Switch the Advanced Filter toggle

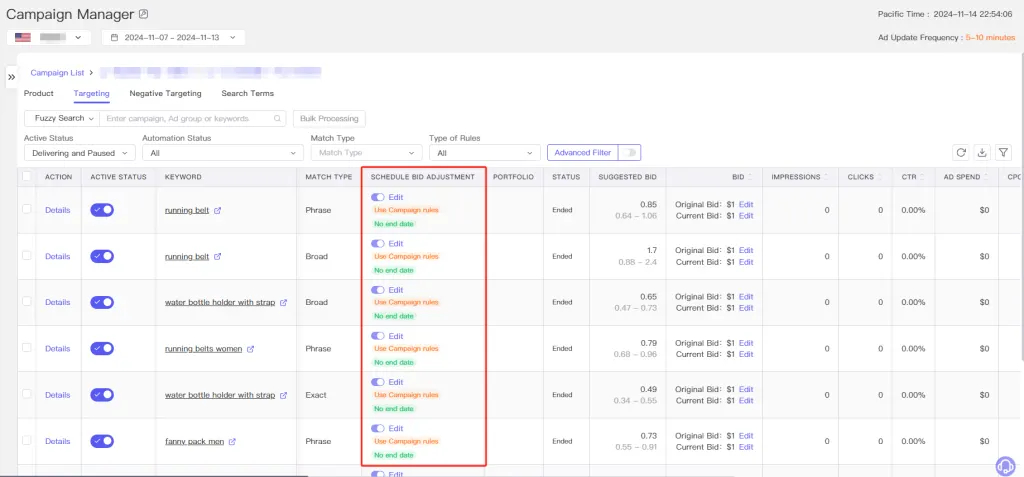(630, 152)
